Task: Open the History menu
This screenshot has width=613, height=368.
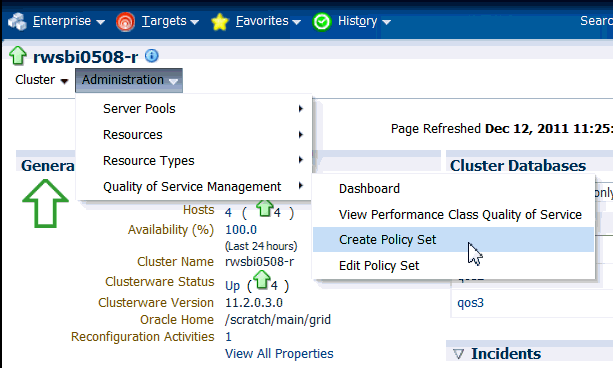Action: click(364, 21)
